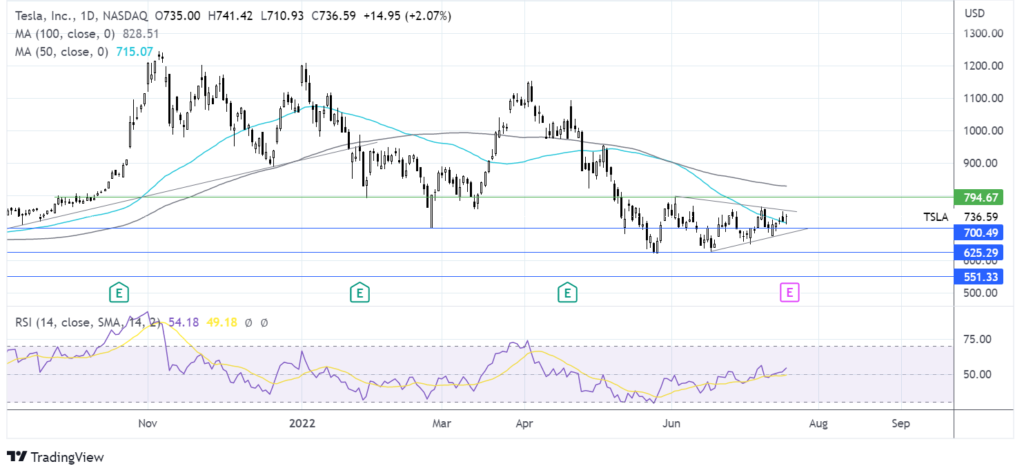1024x475 pixels.
Task: Click the green earnings E marker after 2022
Action: 359,292
